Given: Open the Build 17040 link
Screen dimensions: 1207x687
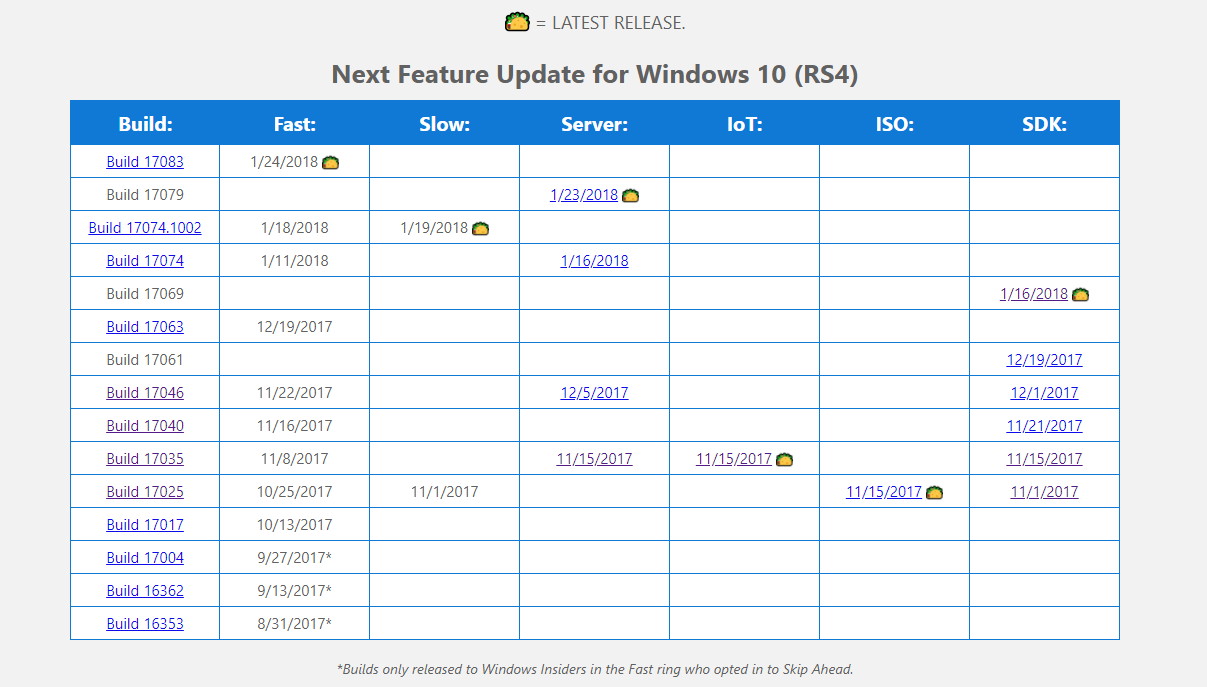Looking at the screenshot, I should click(x=145, y=426).
